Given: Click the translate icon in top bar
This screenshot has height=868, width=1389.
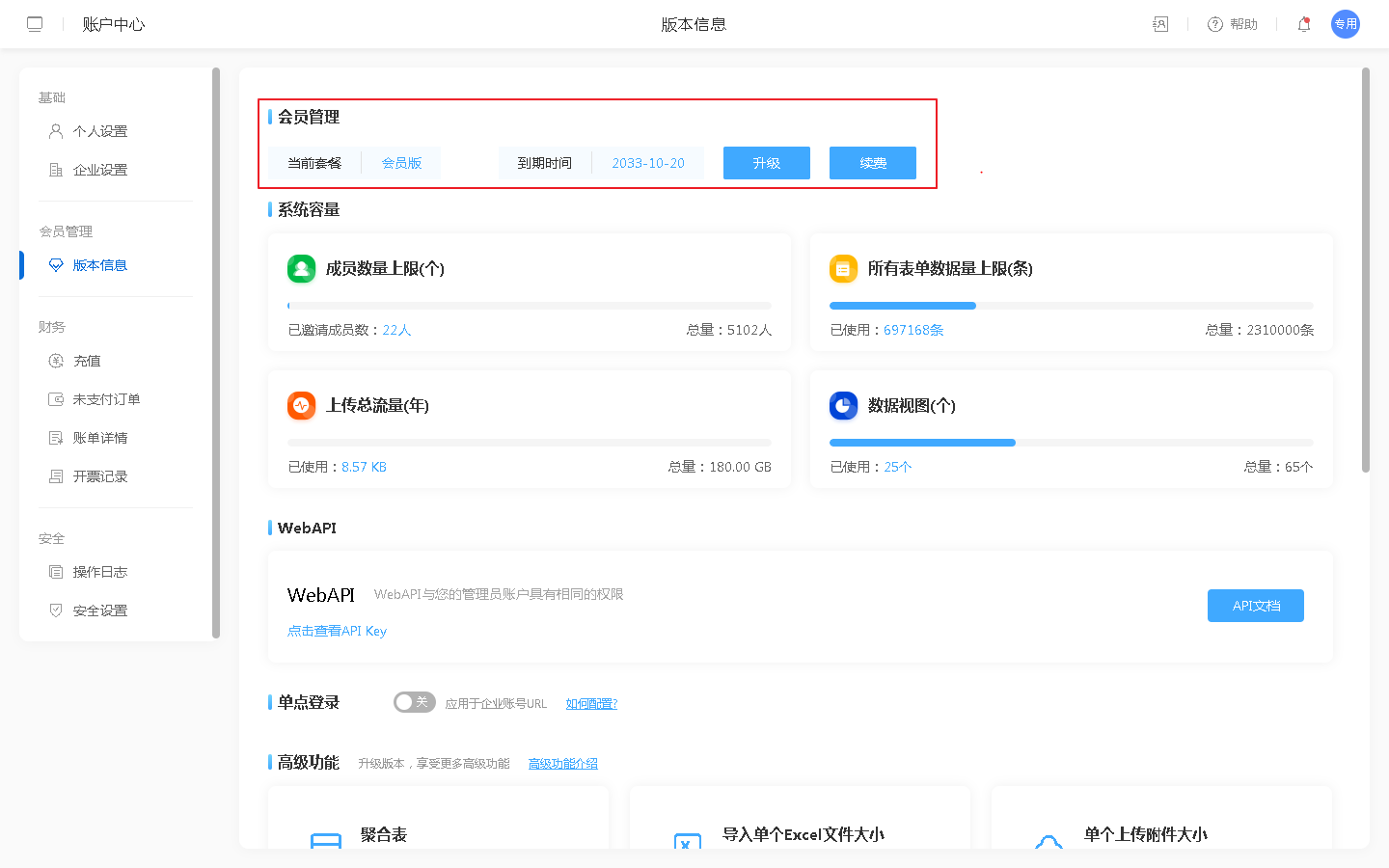Looking at the screenshot, I should pyautogui.click(x=1160, y=24).
